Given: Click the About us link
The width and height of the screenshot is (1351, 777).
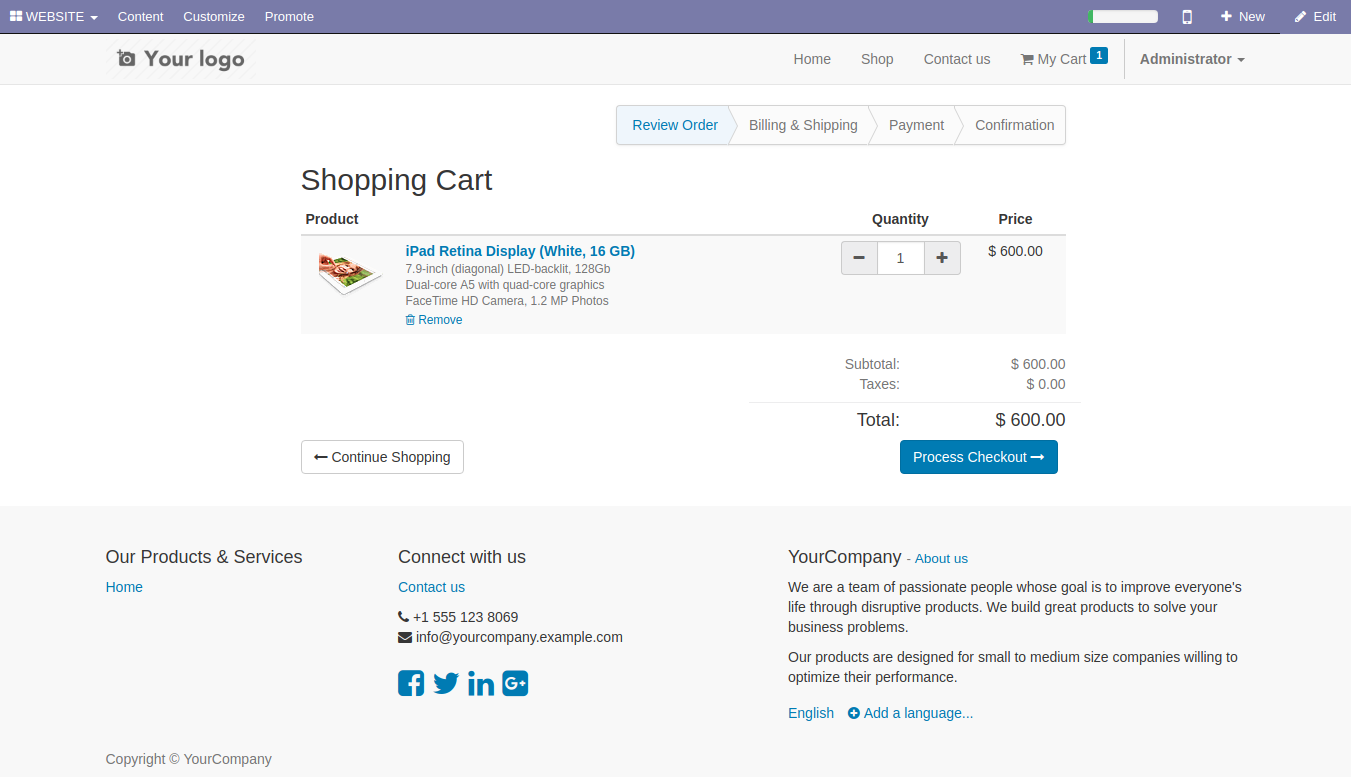Looking at the screenshot, I should [x=941, y=559].
